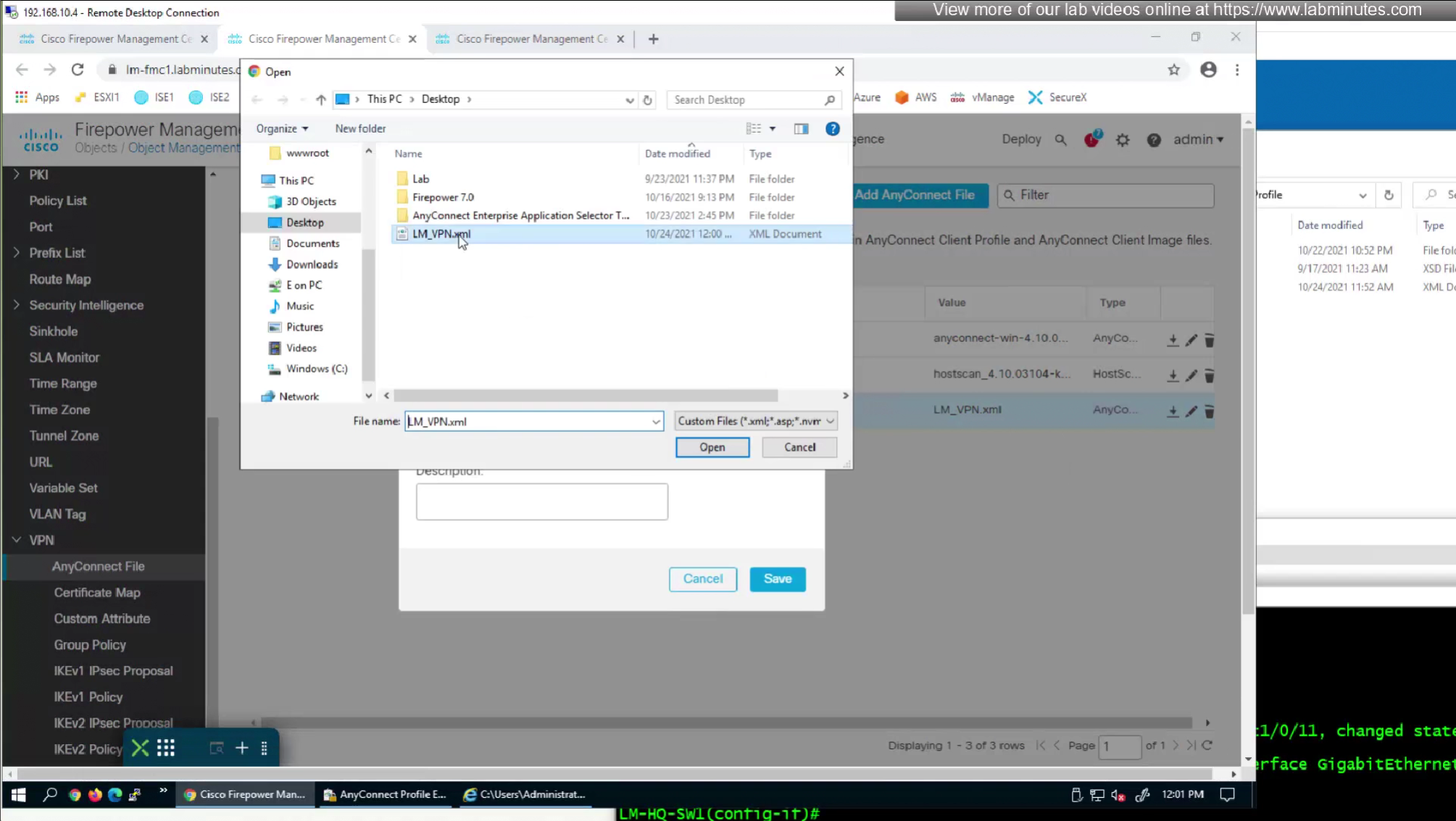Image resolution: width=1456 pixels, height=821 pixels.
Task: Click edit pencil for LM_VPN.xml row
Action: click(1191, 411)
